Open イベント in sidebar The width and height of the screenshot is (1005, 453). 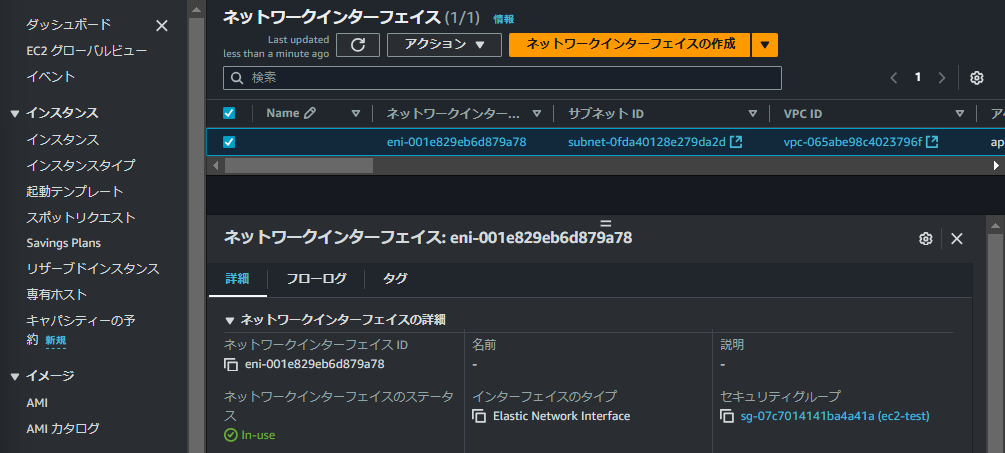(x=51, y=77)
